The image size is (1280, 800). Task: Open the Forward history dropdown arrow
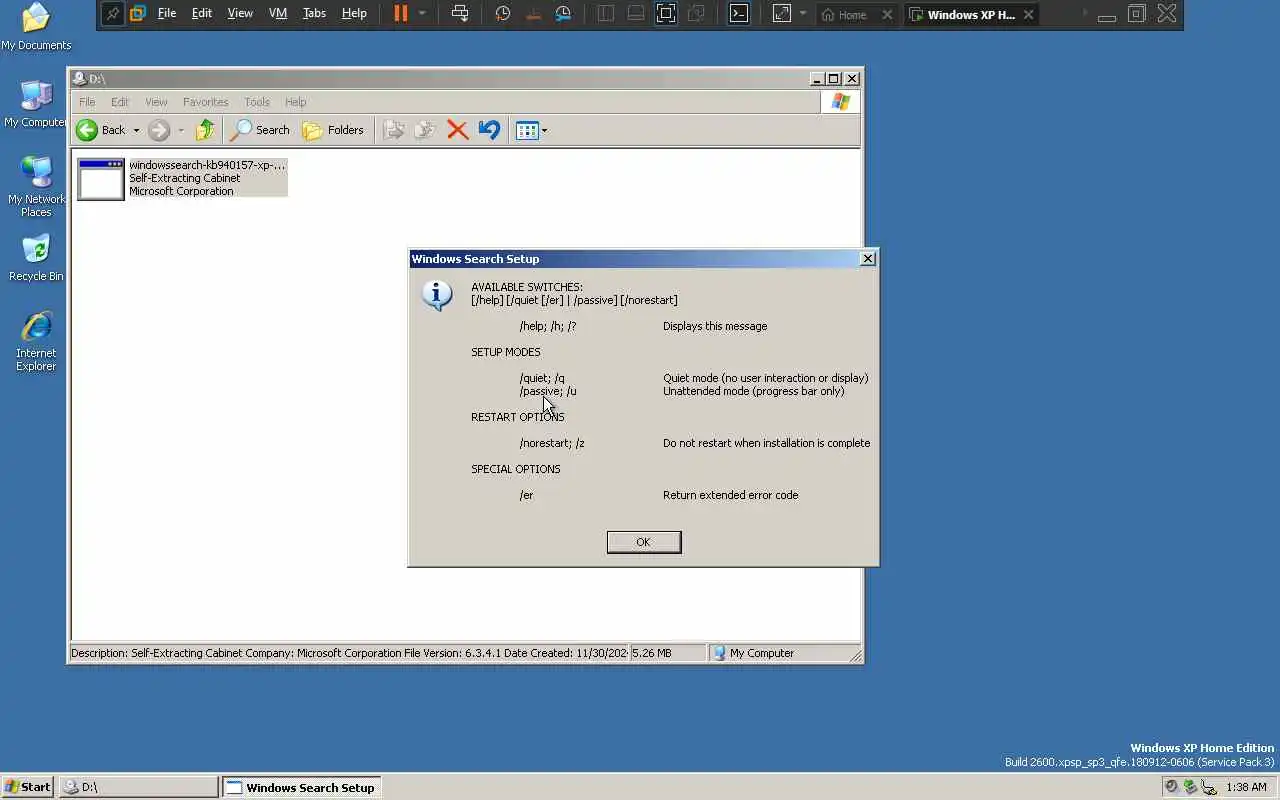tap(181, 130)
